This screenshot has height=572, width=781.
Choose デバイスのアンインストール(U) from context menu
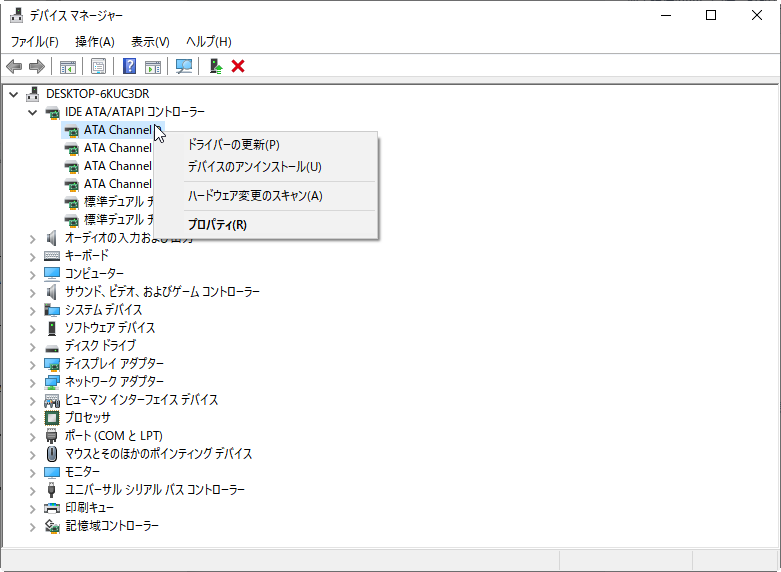click(x=265, y=167)
